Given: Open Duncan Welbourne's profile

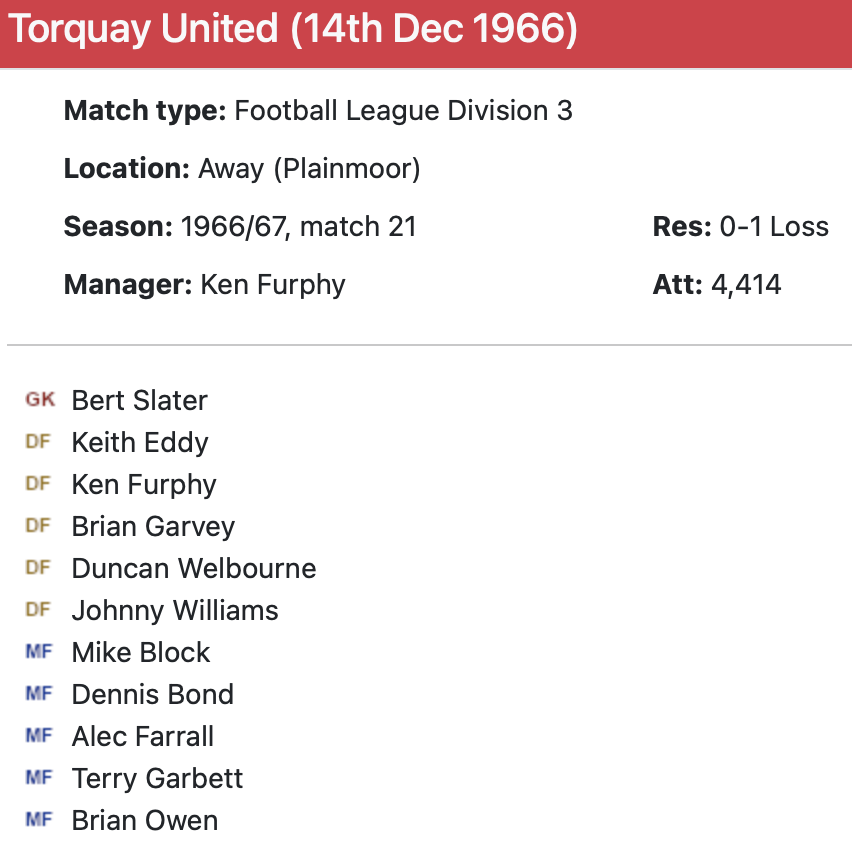Looking at the screenshot, I should click(193, 568).
